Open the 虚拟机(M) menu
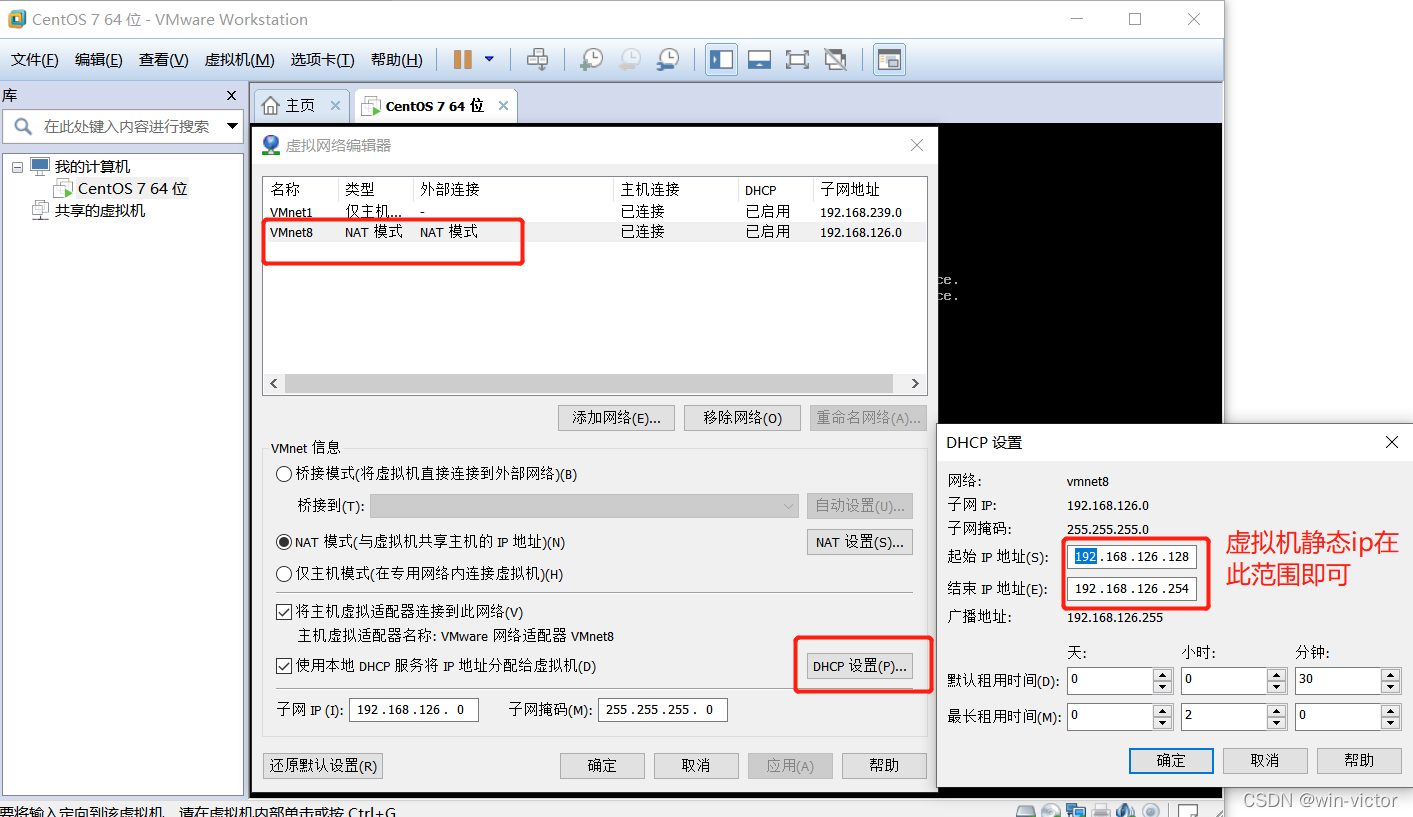This screenshot has height=817, width=1413. coord(239,60)
